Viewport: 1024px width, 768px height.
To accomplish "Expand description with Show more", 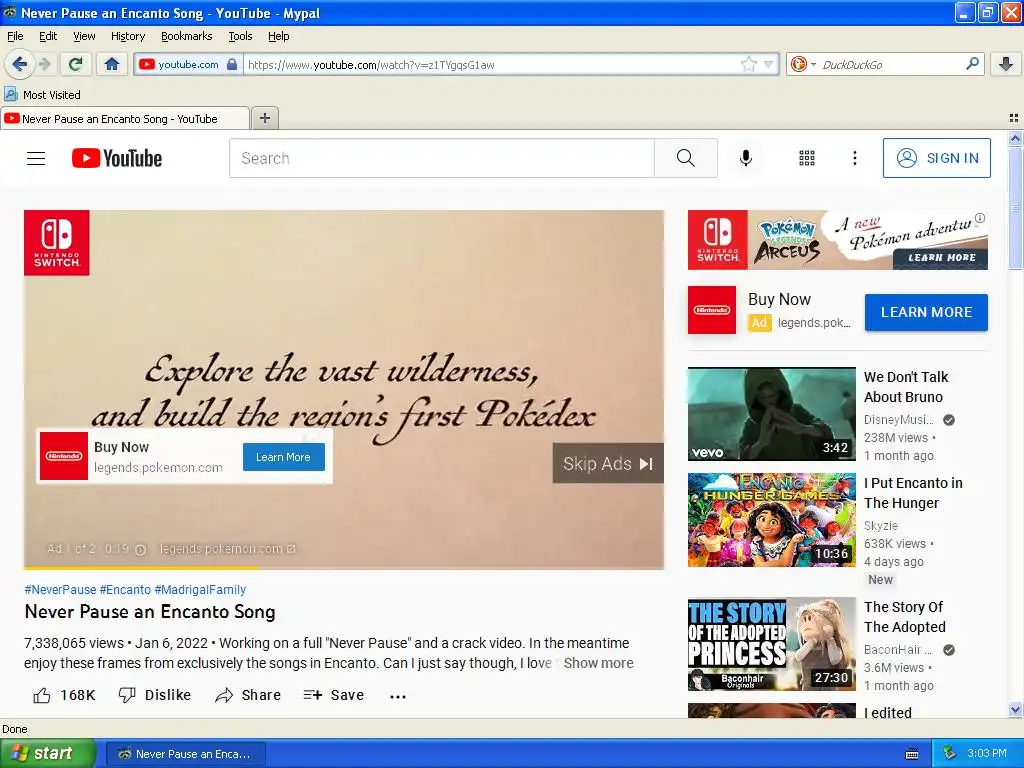I will point(598,663).
